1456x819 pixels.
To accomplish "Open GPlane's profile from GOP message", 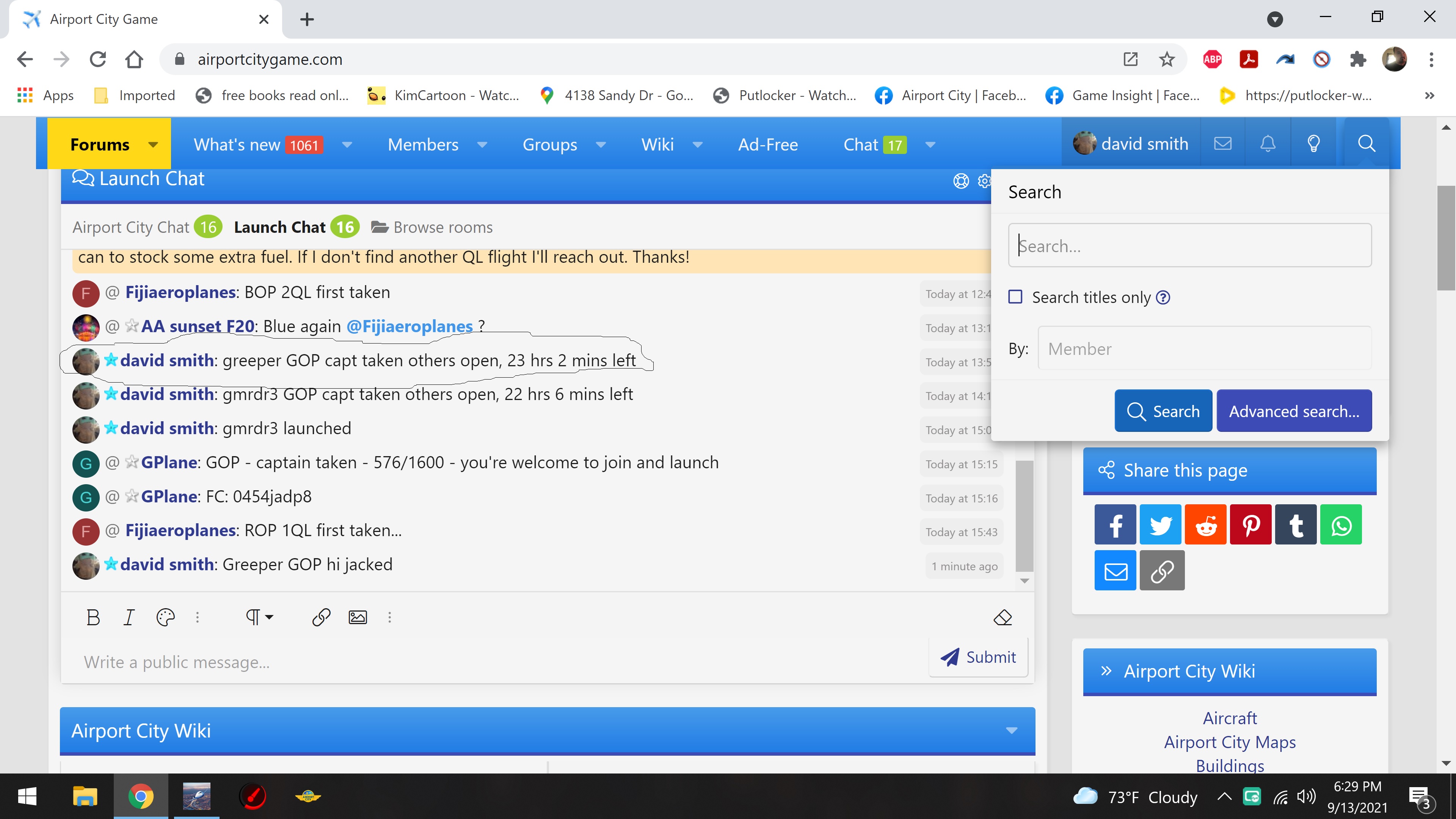I will tap(169, 462).
